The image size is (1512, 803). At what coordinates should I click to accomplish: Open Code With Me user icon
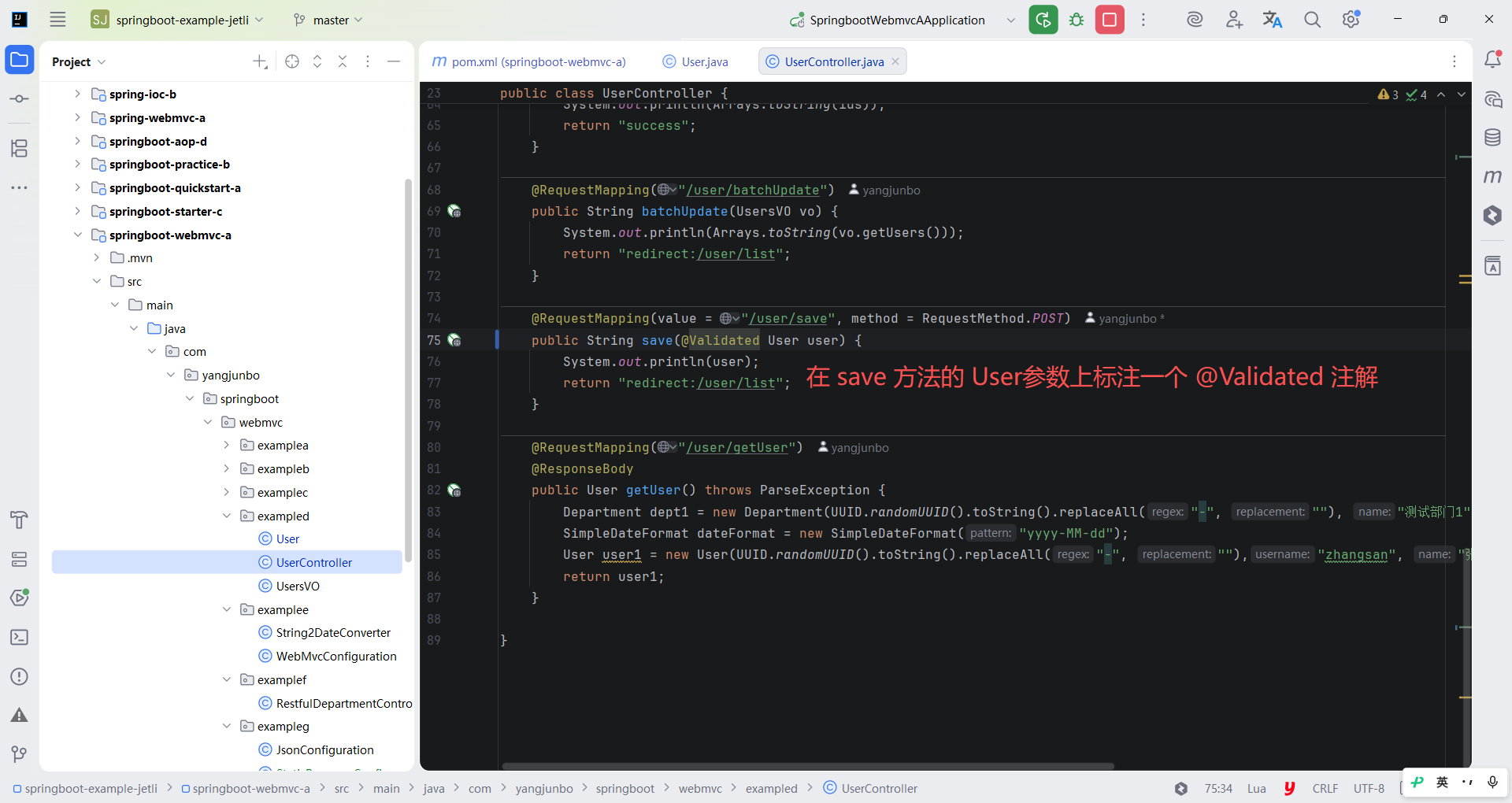point(1234,20)
